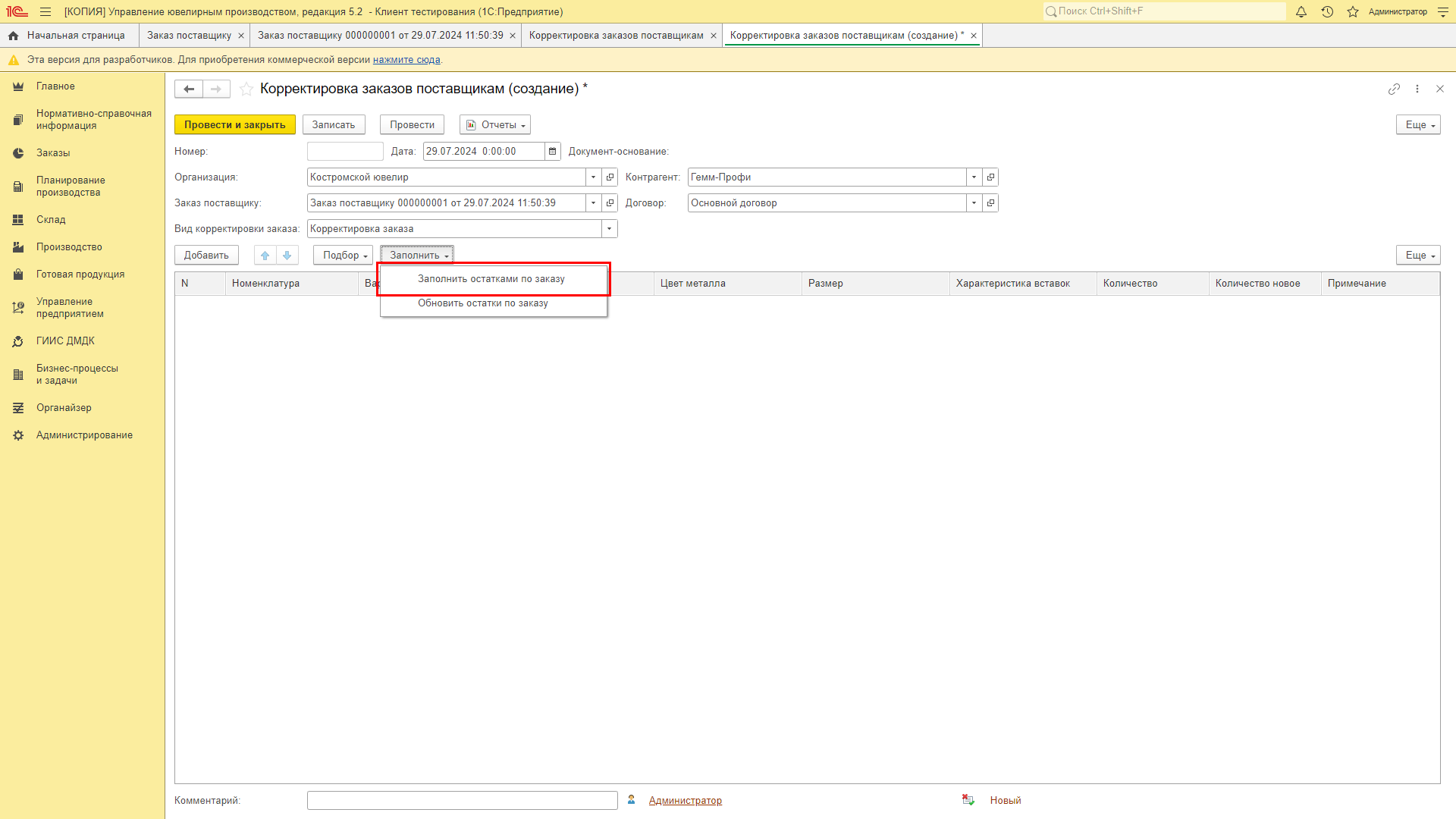The width and height of the screenshot is (1456, 819).
Task: Open Готовая продукция section in sidebar
Action: point(80,275)
